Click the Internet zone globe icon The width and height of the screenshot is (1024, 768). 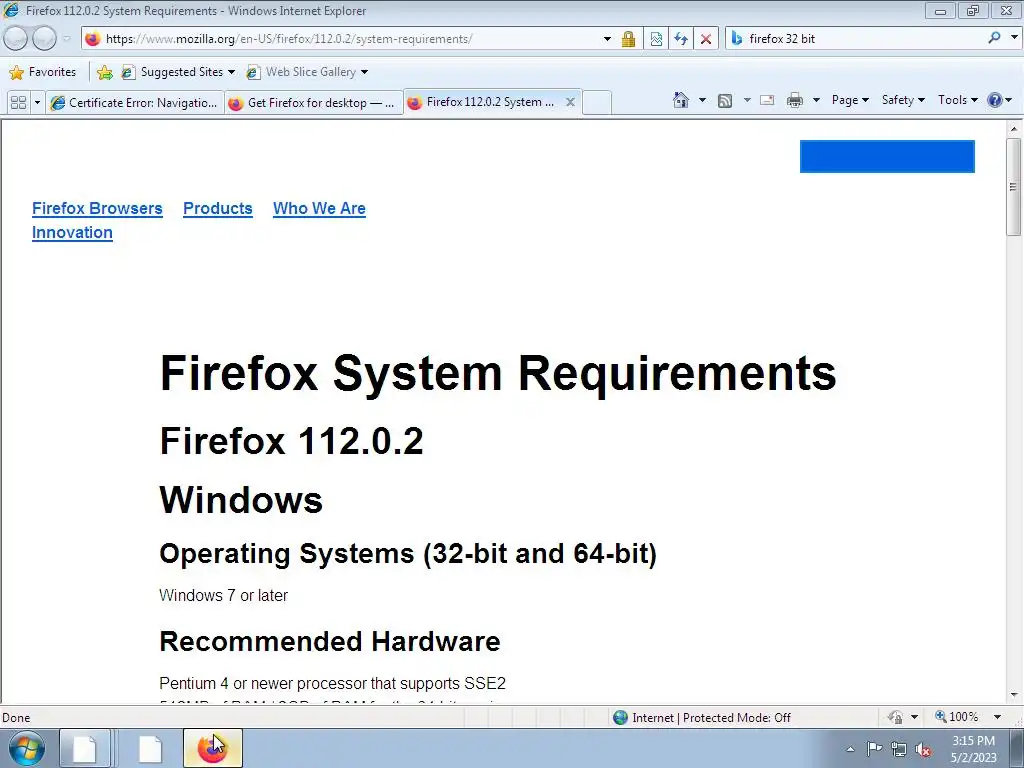click(x=620, y=718)
